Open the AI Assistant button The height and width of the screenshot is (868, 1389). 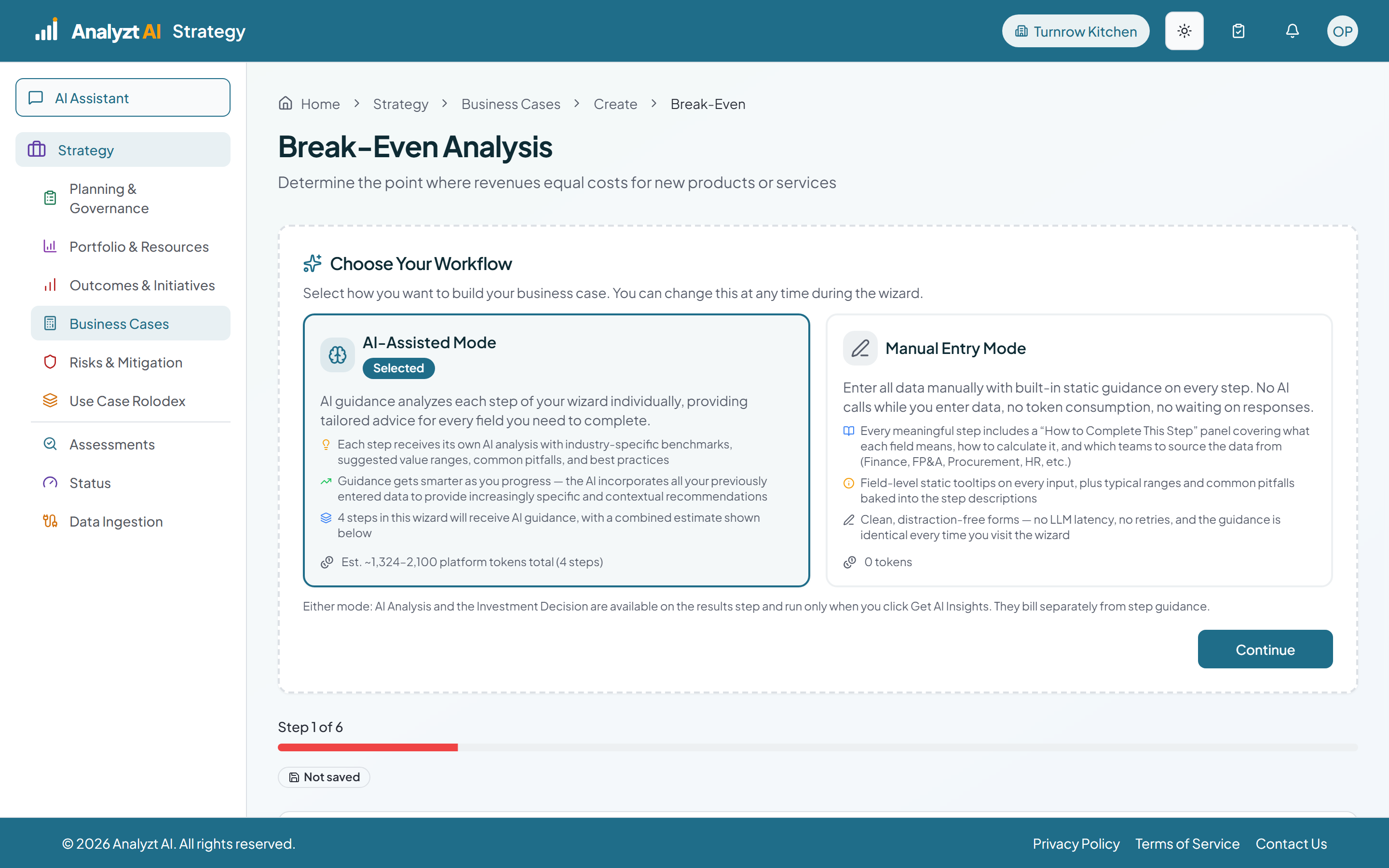123,97
